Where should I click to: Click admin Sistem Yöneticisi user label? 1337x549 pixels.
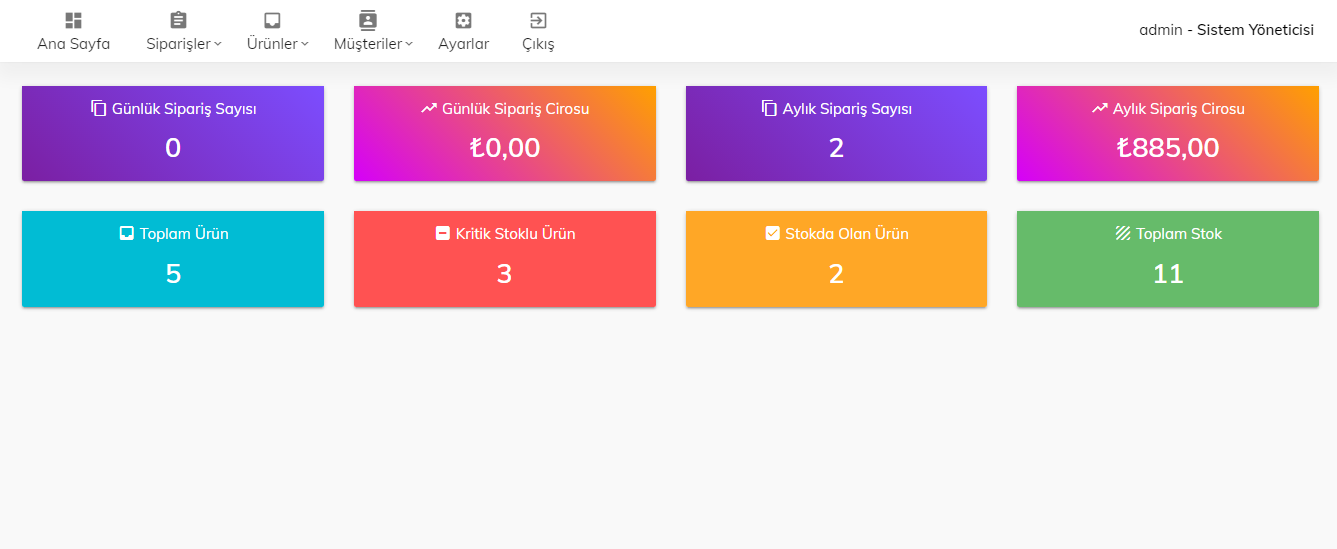[x=1226, y=30]
